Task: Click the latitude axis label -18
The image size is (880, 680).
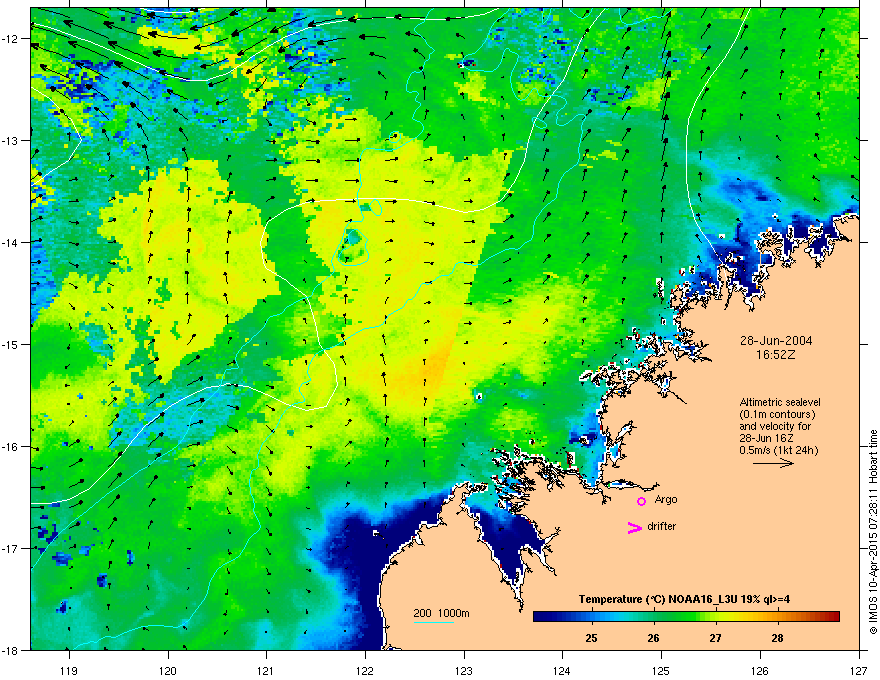Action: click(11, 650)
